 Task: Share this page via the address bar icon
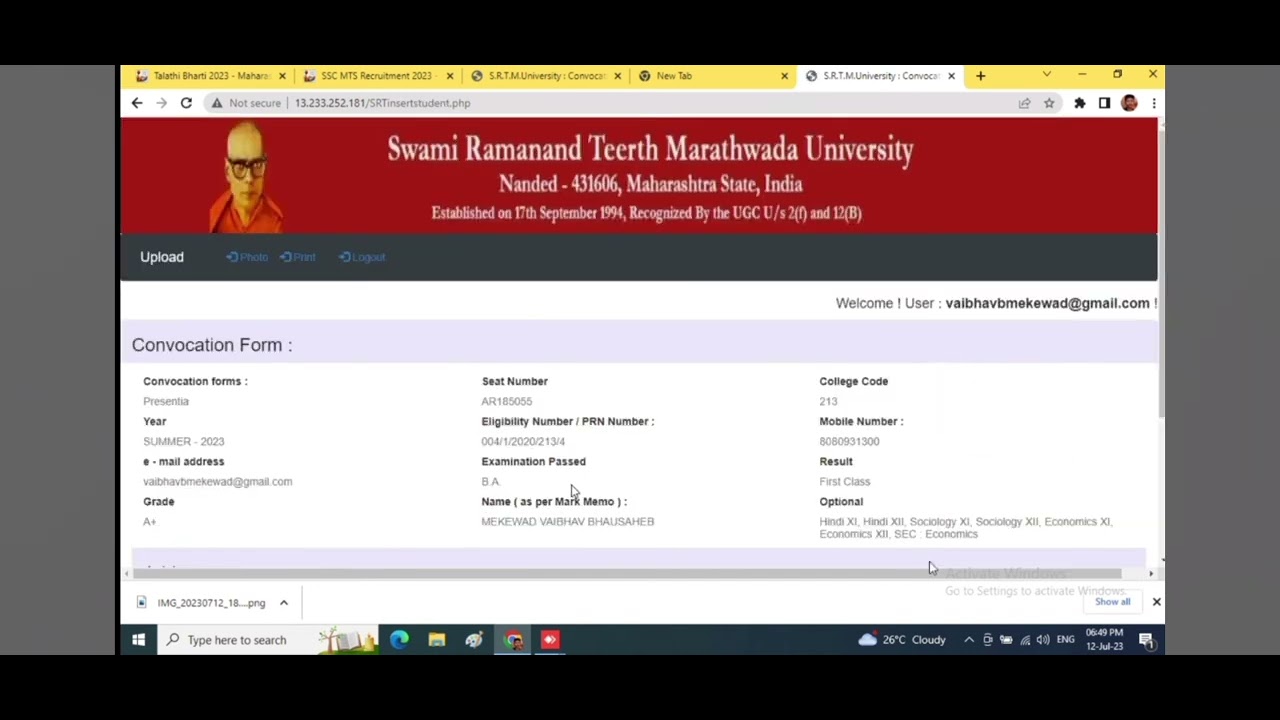point(1024,103)
